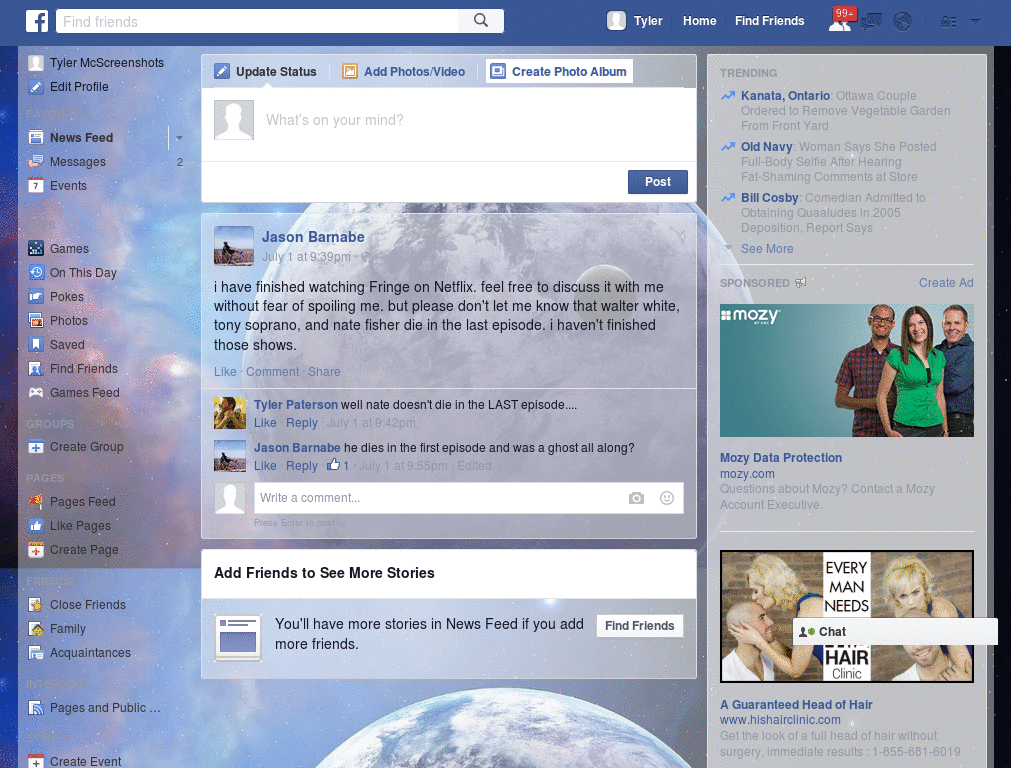Select the Update Status tab
Viewport: 1024px width, 768px height.
(x=266, y=71)
